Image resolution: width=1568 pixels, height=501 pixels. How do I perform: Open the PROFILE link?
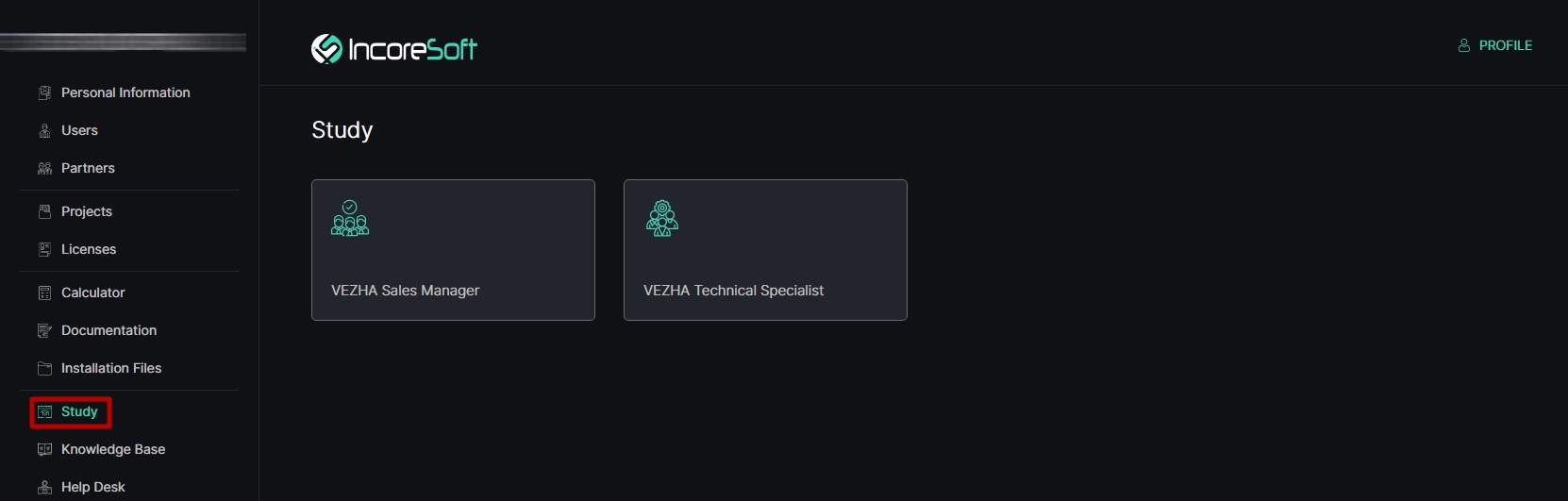click(1495, 45)
